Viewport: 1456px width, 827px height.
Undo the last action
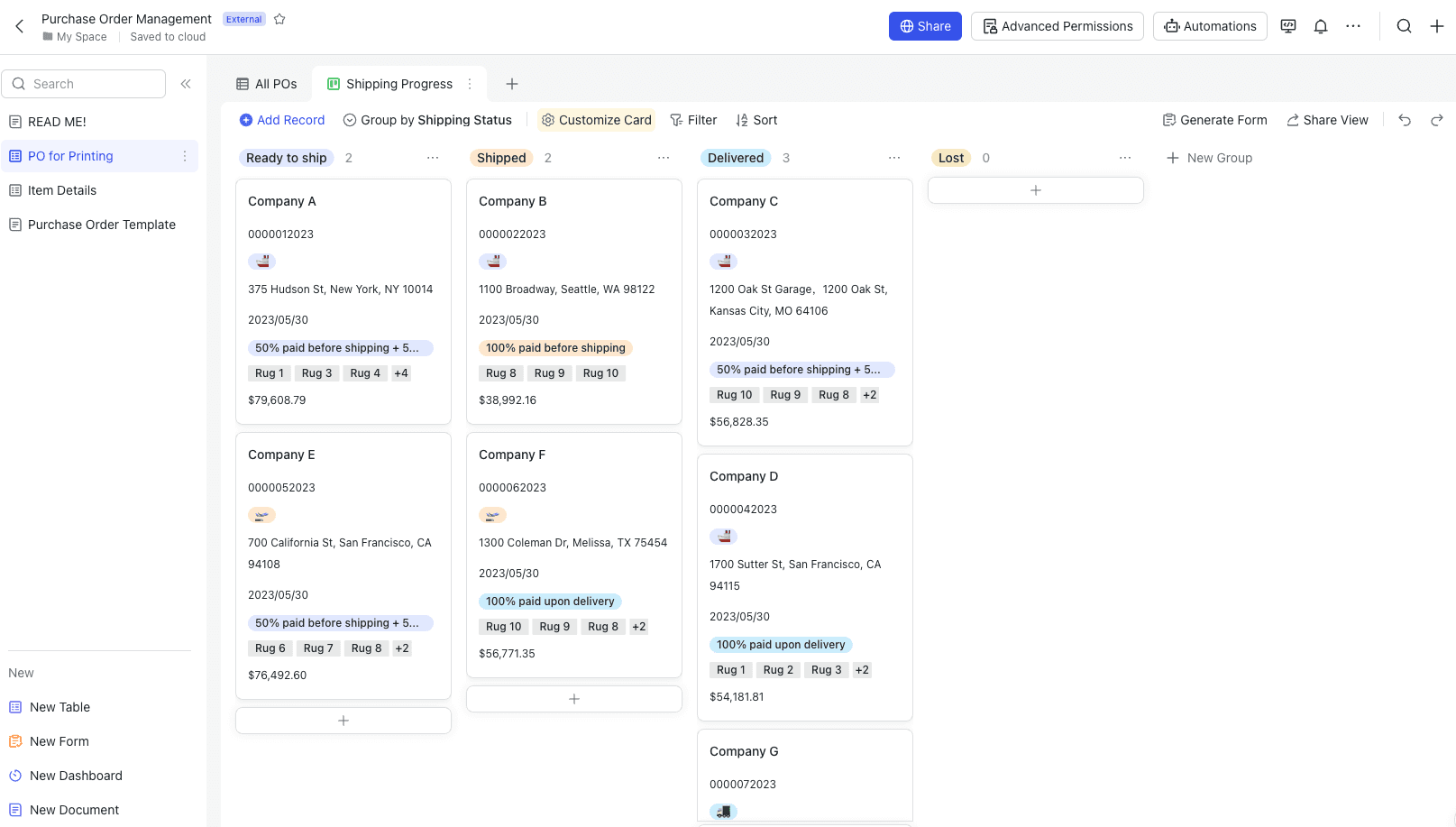point(1405,120)
